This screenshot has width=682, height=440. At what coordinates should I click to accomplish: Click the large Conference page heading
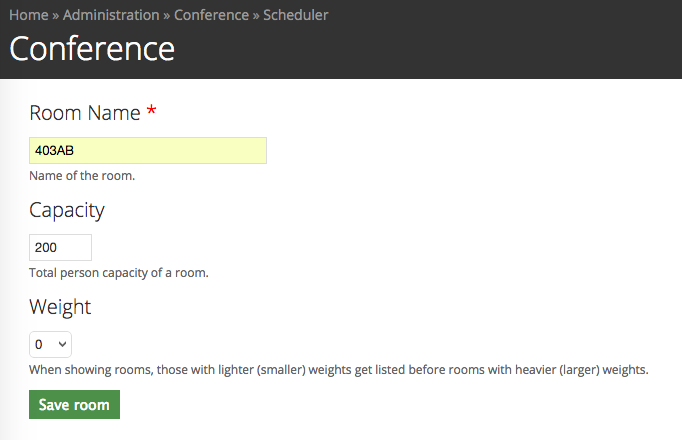click(92, 49)
